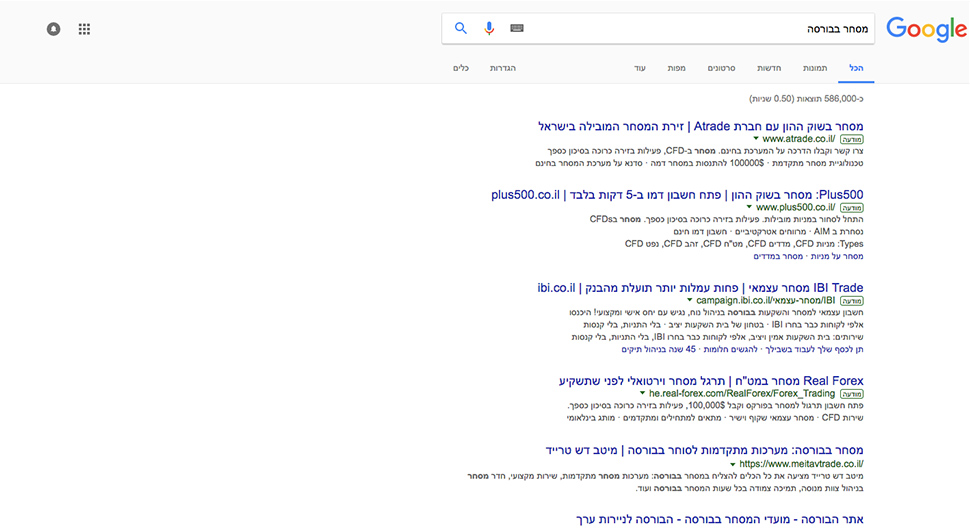Open הגדרות (Settings) menu

coord(503,68)
